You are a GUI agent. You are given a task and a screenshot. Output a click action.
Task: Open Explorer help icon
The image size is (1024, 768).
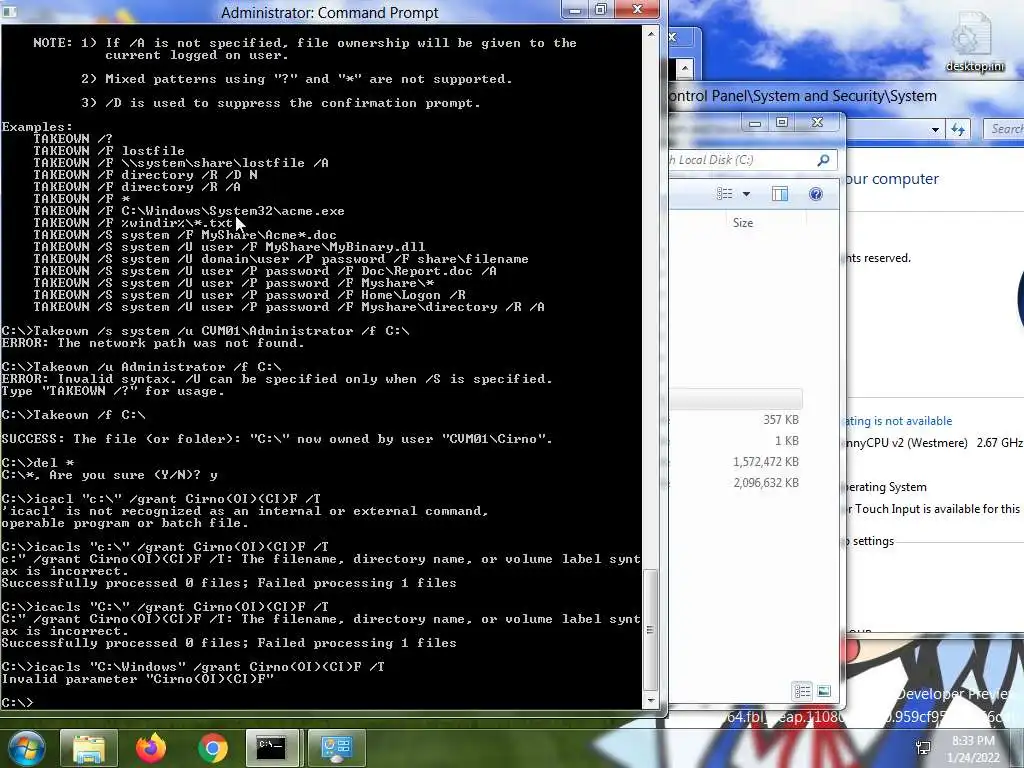816,194
